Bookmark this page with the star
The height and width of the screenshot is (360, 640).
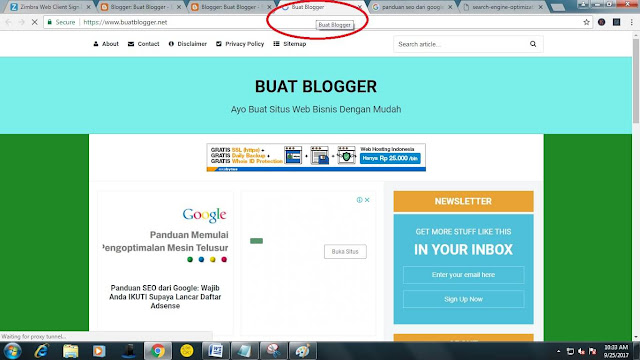point(587,22)
